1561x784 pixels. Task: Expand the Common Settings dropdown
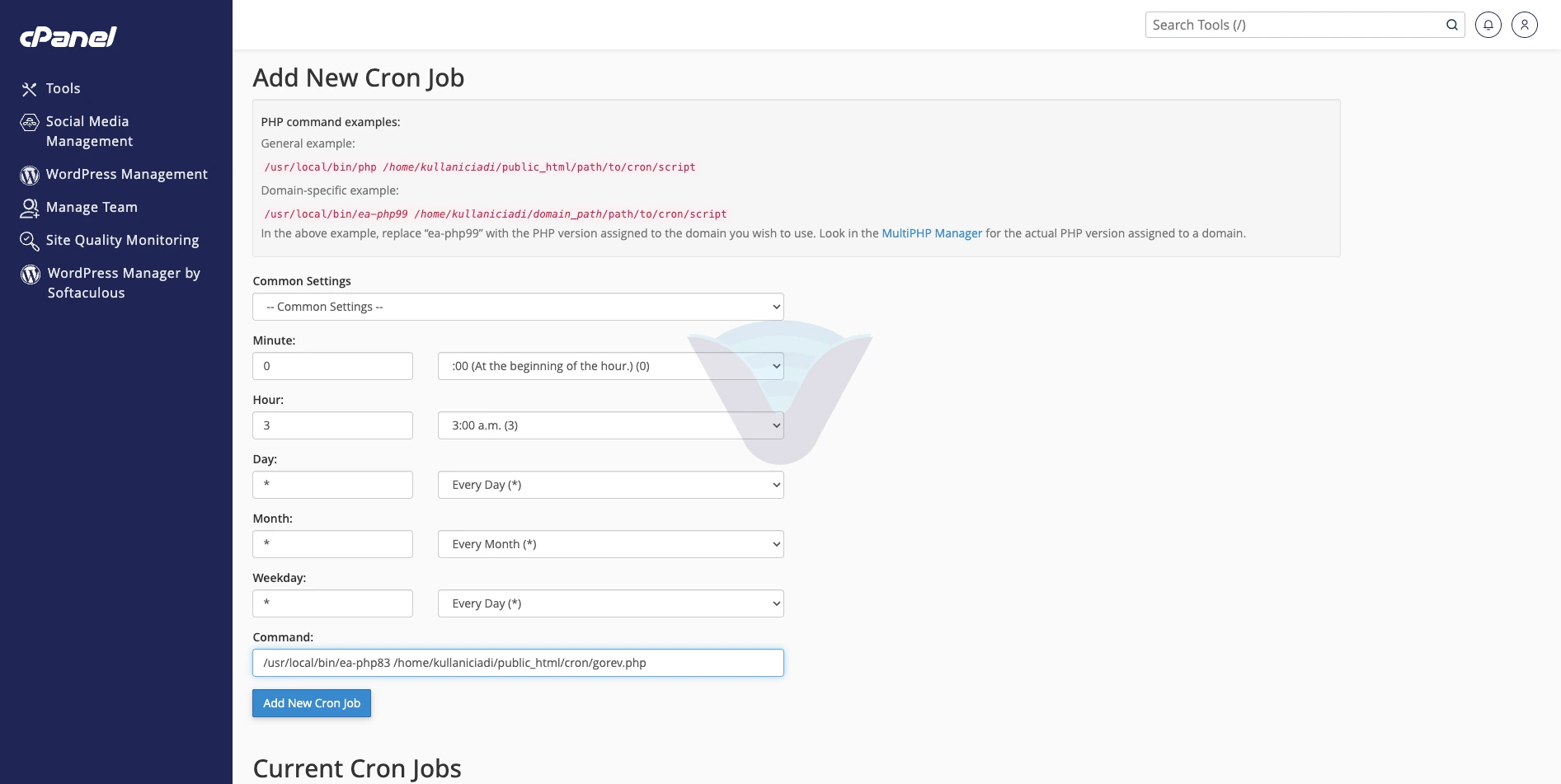518,307
